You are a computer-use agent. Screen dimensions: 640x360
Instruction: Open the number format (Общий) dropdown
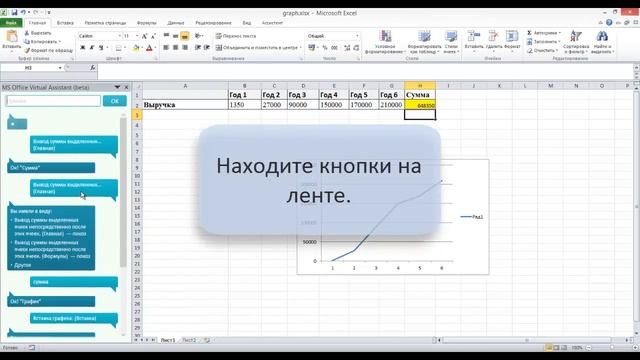click(357, 36)
